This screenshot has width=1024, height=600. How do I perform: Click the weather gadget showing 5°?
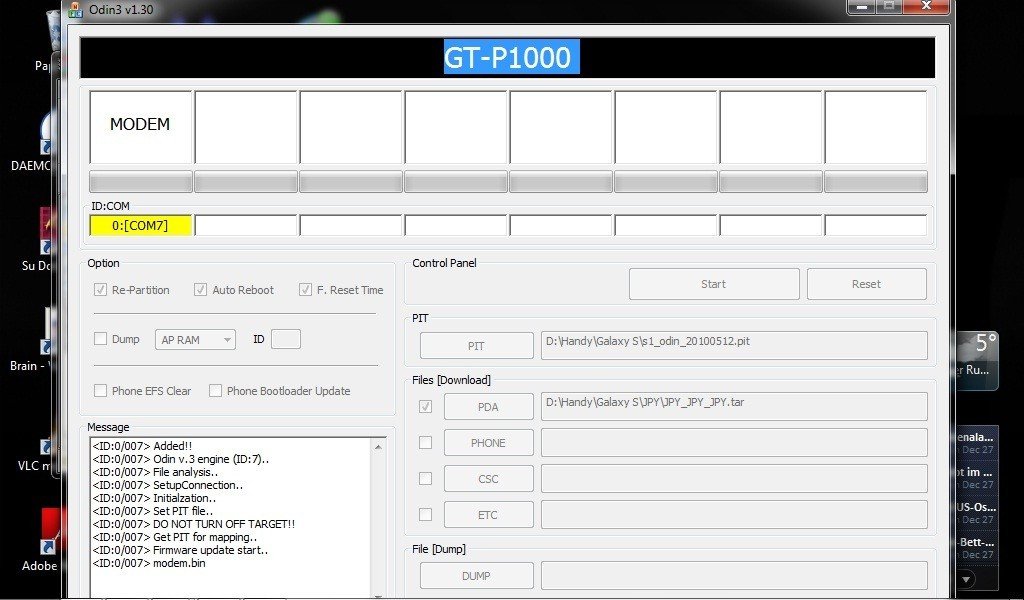tap(976, 361)
